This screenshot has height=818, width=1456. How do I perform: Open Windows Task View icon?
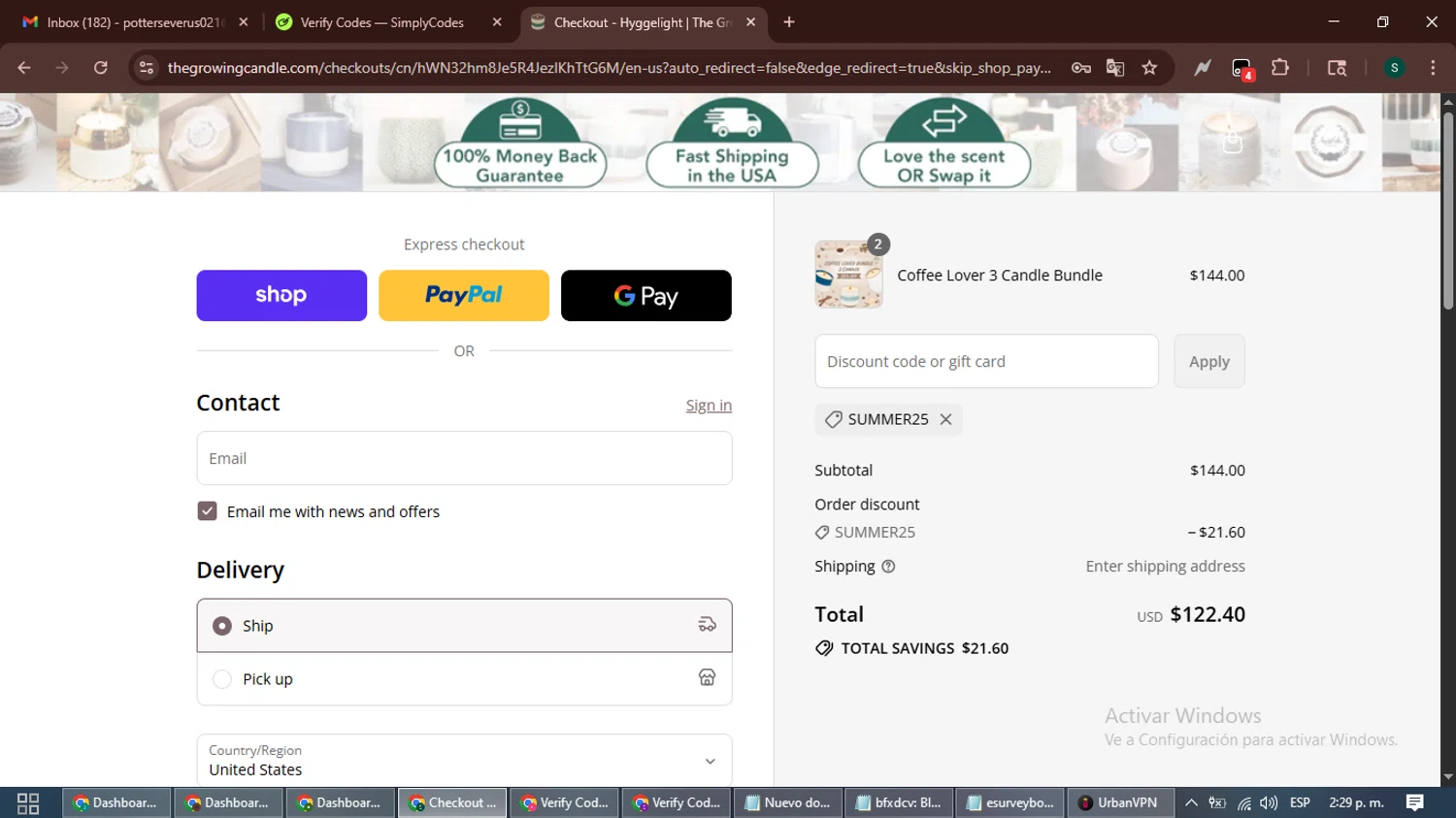(x=28, y=803)
